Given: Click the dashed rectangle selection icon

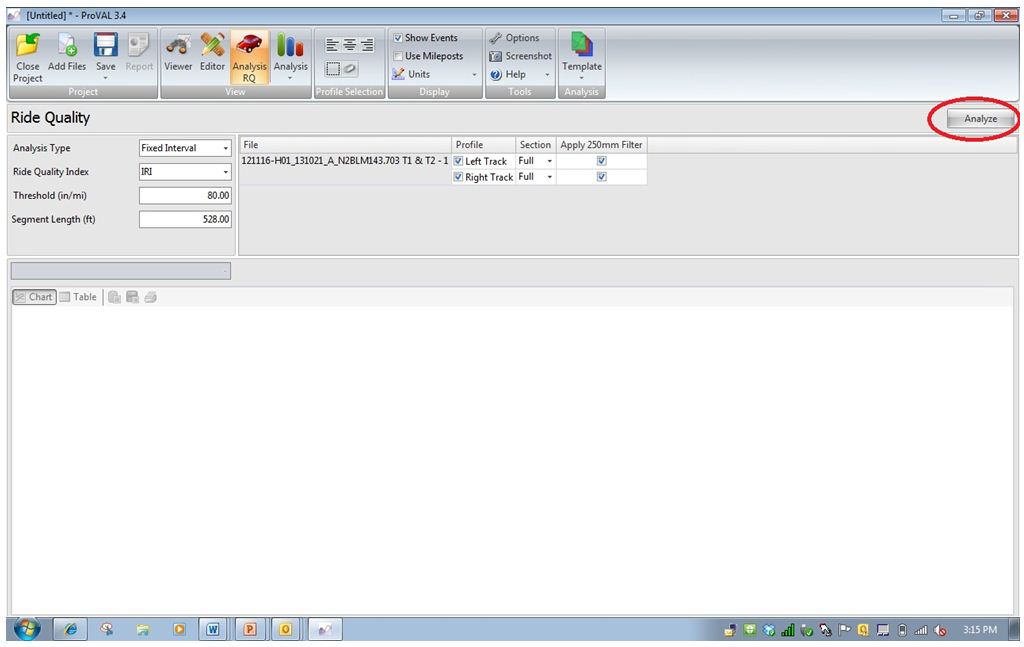Looking at the screenshot, I should tap(333, 69).
